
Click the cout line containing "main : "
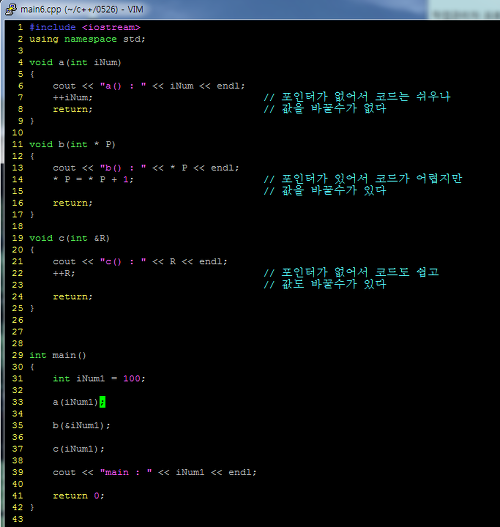154,472
